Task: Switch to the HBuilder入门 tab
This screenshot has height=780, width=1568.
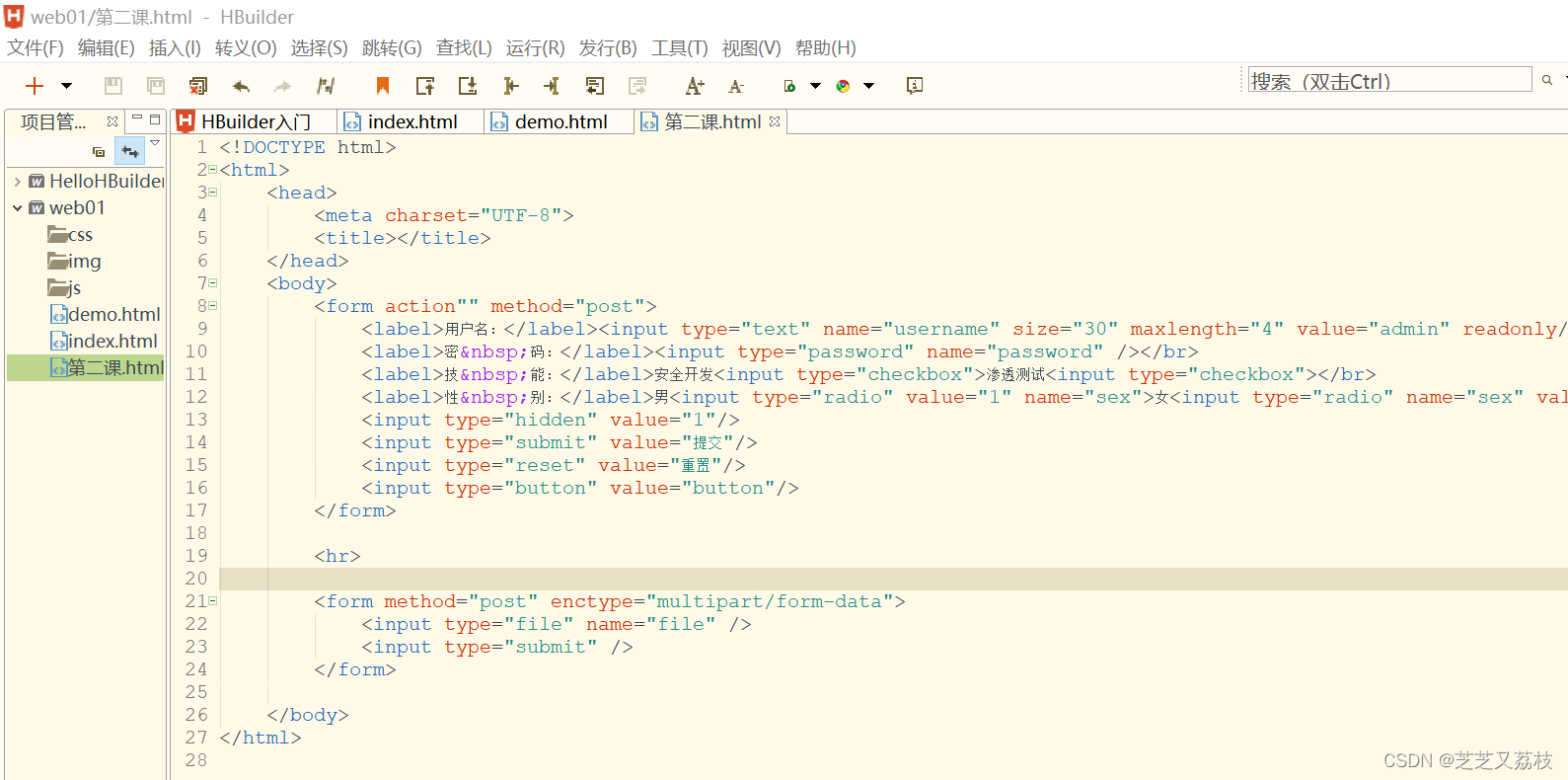Action: point(255,121)
